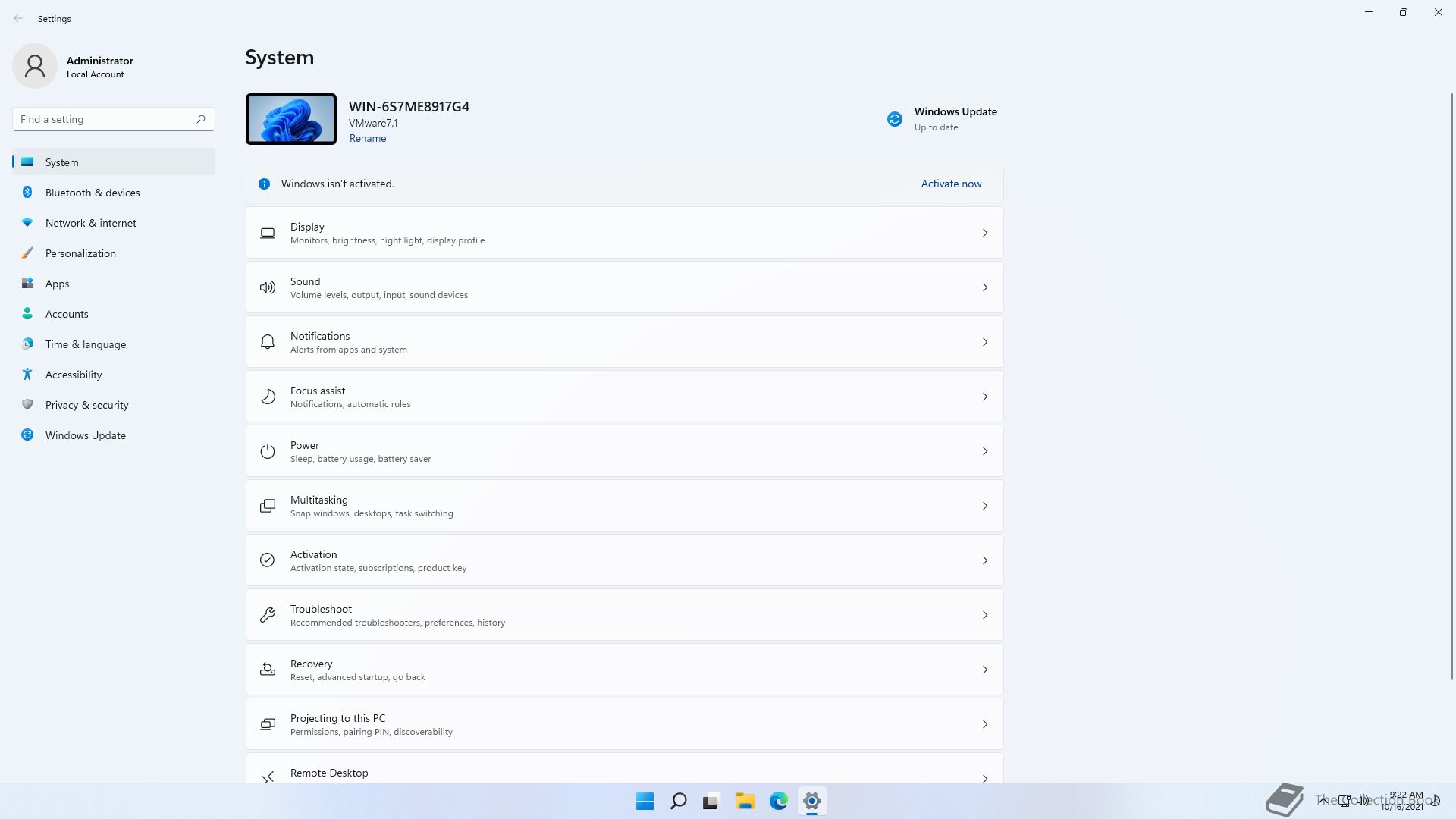The image size is (1456, 819).
Task: Click the Power icon
Action: click(x=268, y=451)
